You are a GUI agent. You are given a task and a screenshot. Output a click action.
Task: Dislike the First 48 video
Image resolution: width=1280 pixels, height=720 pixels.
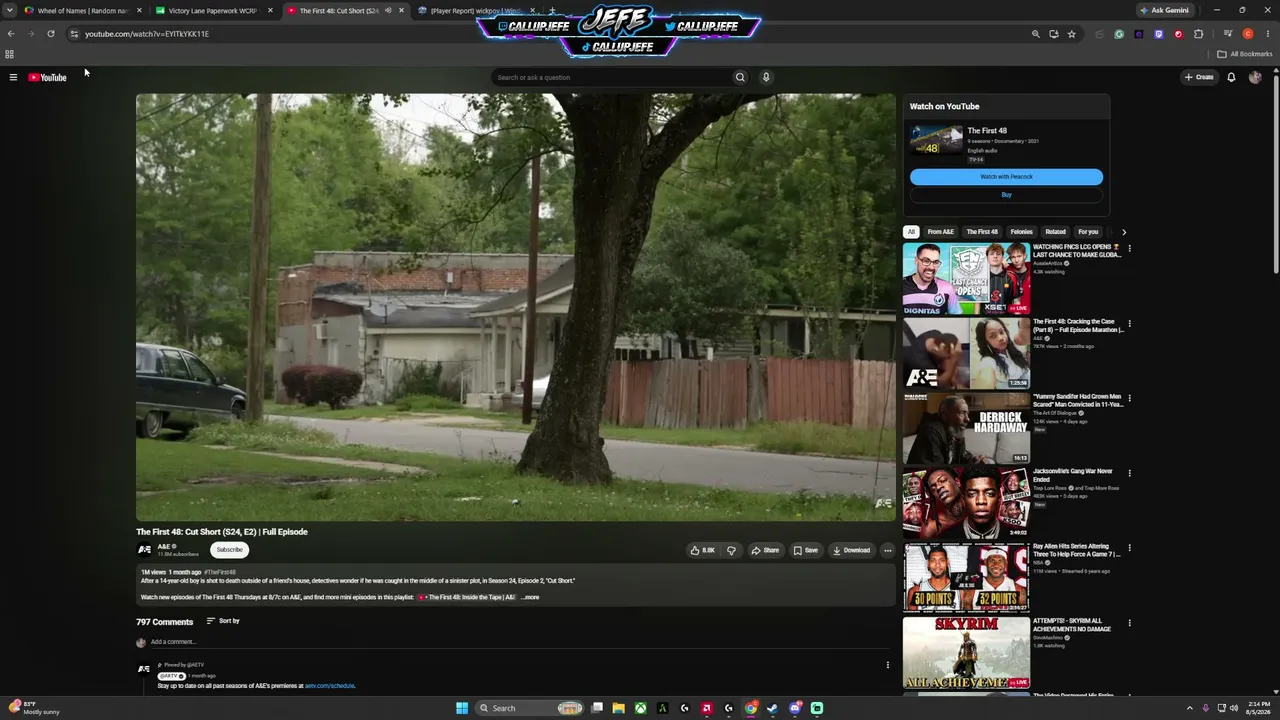(x=731, y=550)
